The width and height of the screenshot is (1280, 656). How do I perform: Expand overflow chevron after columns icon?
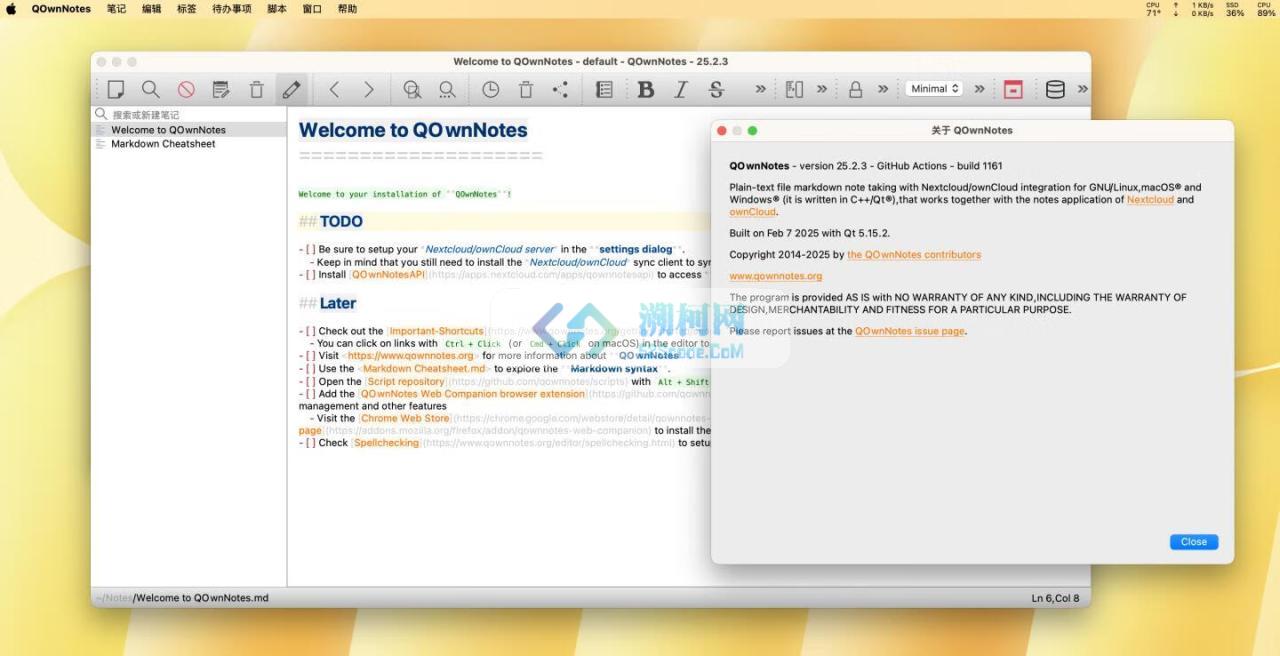tap(822, 89)
